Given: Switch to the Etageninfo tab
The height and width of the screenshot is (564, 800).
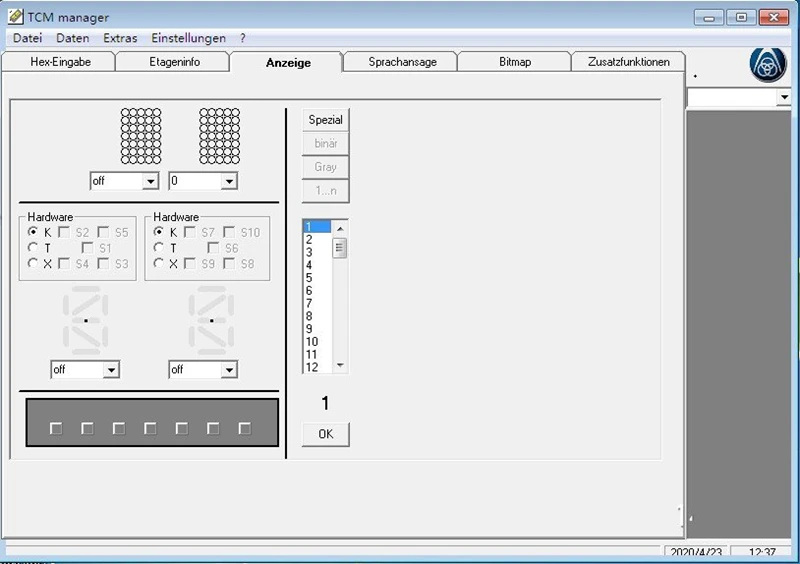Looking at the screenshot, I should [x=174, y=62].
